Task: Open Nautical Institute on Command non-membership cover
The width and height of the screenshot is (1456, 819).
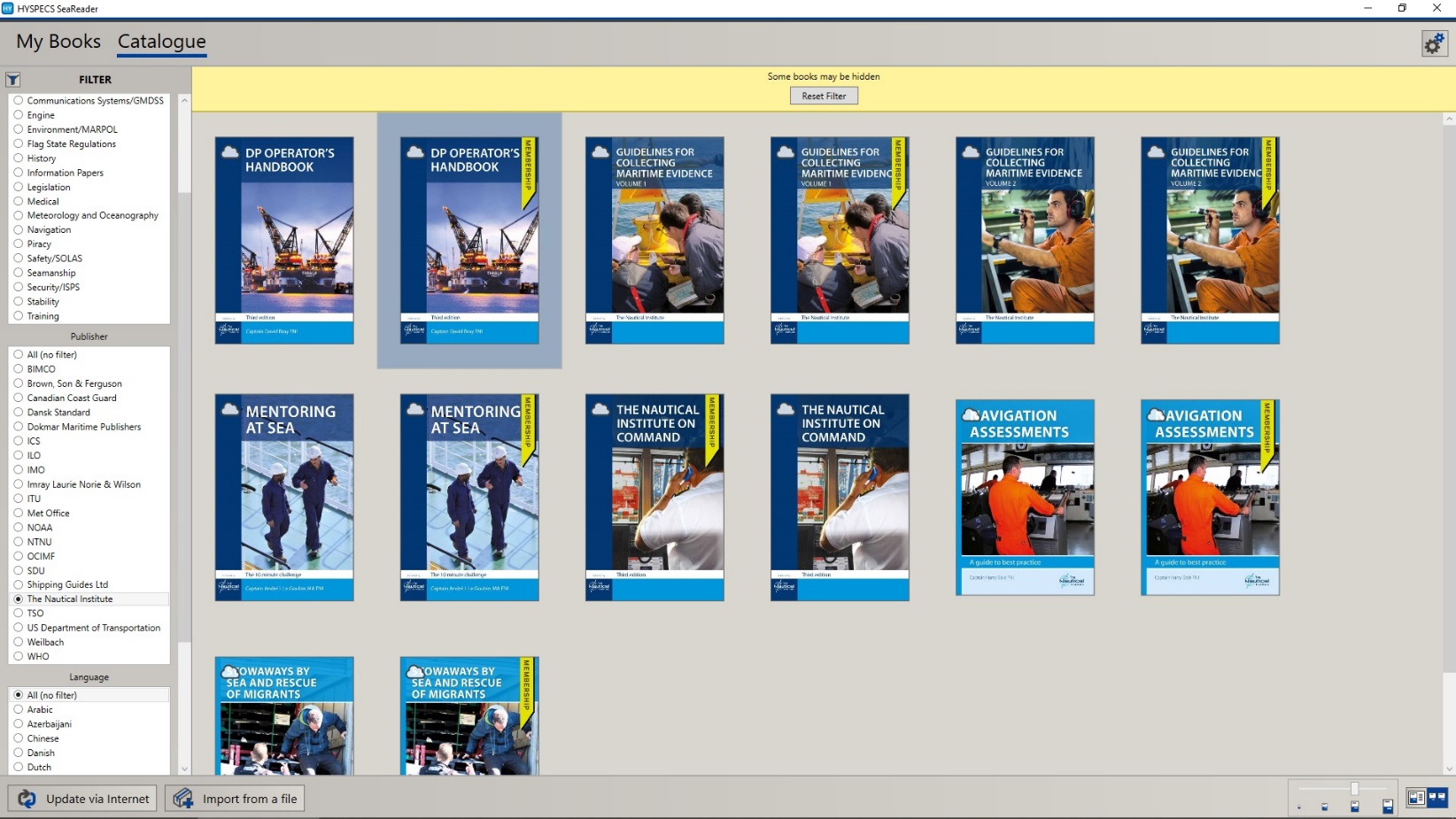Action: (x=840, y=498)
